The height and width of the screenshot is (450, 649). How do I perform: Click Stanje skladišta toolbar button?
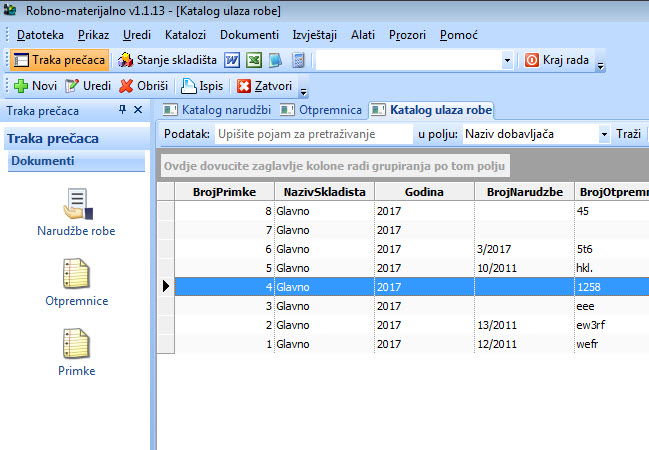pyautogui.click(x=167, y=60)
